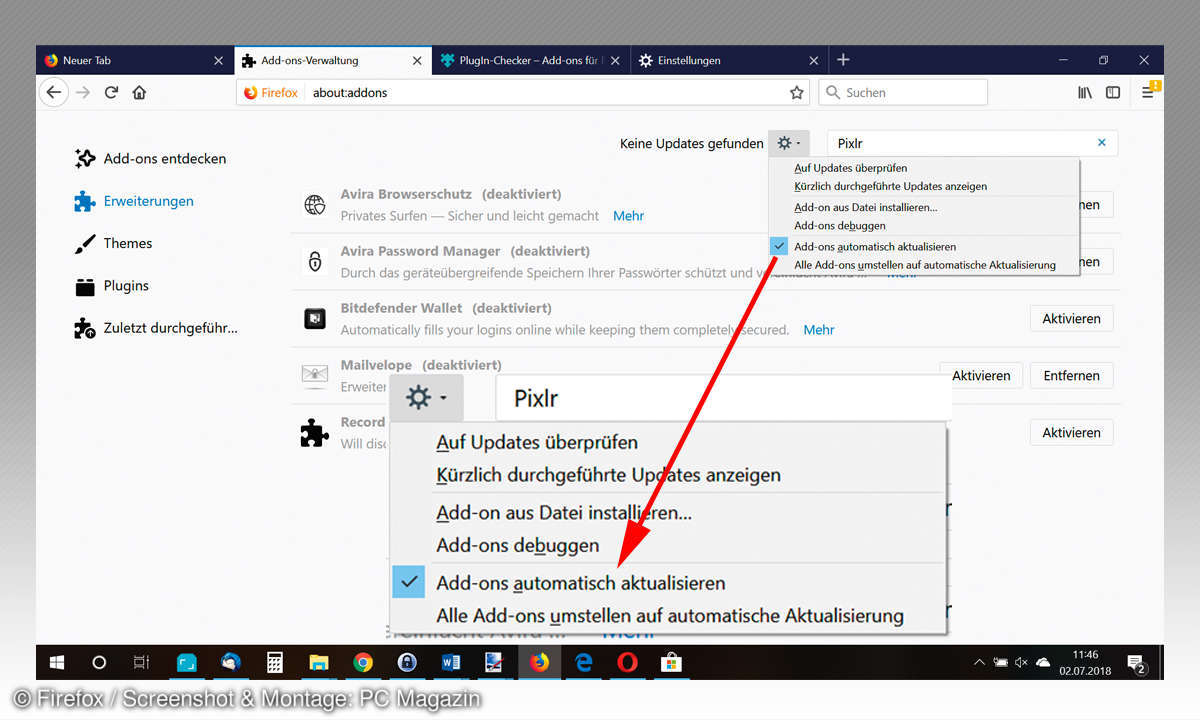1200x720 pixels.
Task: Activate Bitdefender Wallet with 'Aktivieren'
Action: pyautogui.click(x=1071, y=319)
